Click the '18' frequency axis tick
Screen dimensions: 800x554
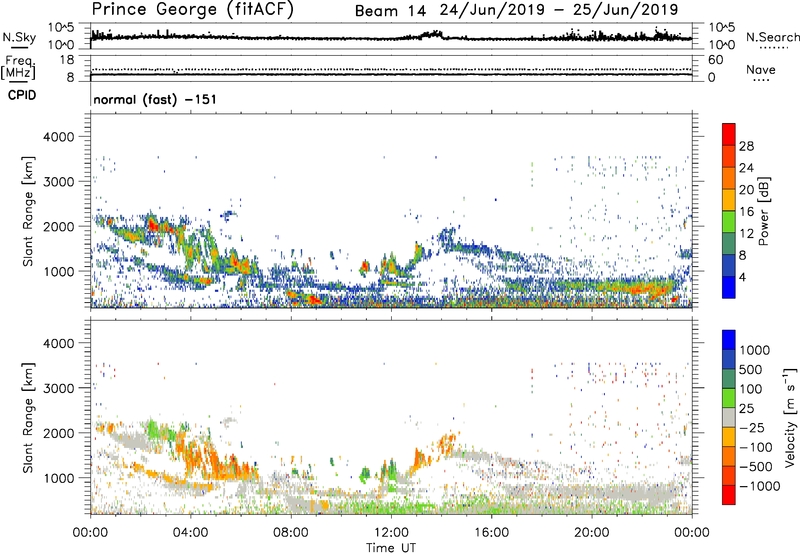pyautogui.click(x=66, y=60)
